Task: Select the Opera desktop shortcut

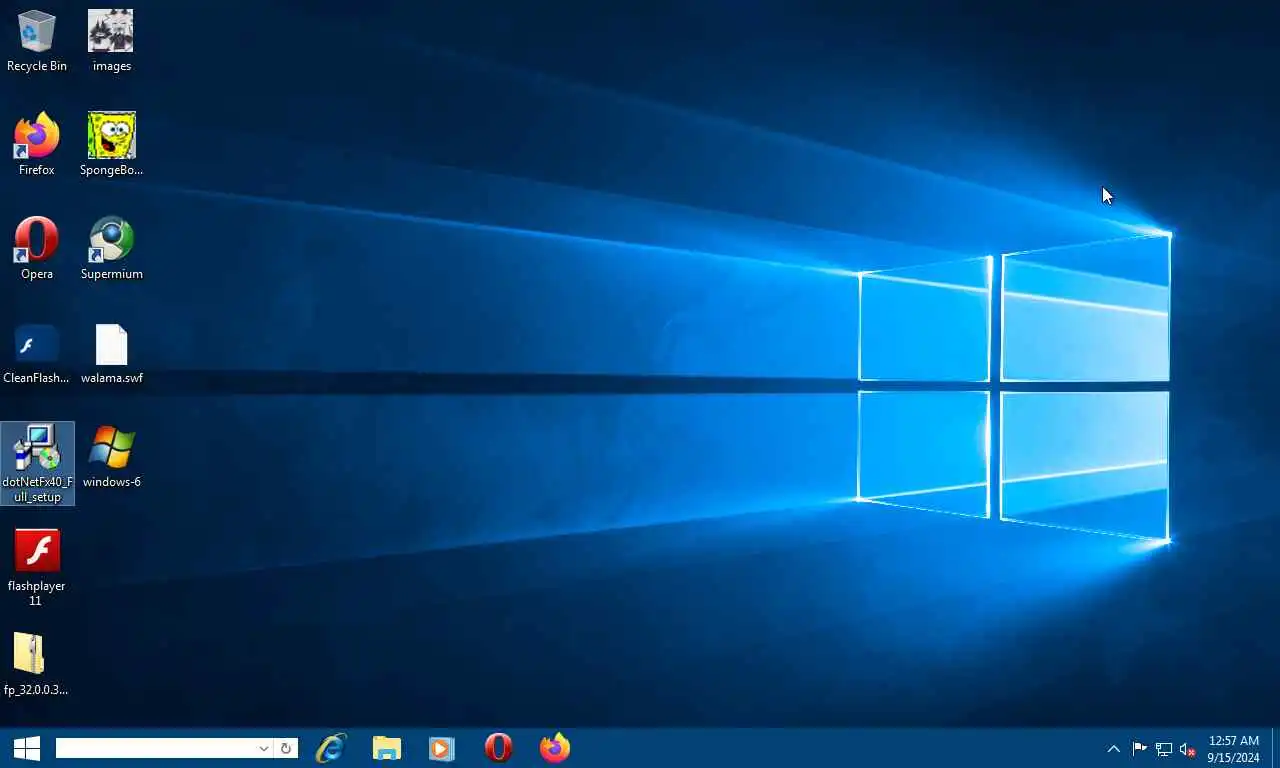Action: (37, 249)
